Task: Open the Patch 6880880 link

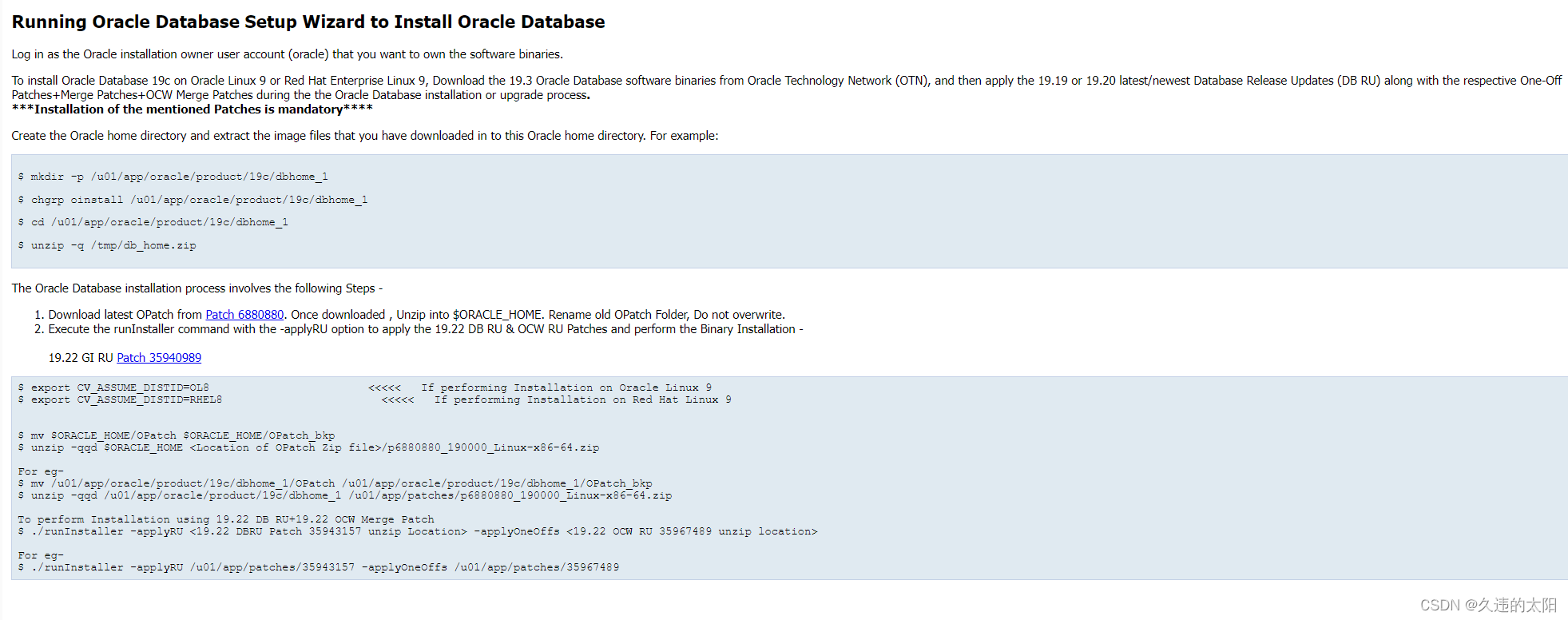Action: pos(244,315)
